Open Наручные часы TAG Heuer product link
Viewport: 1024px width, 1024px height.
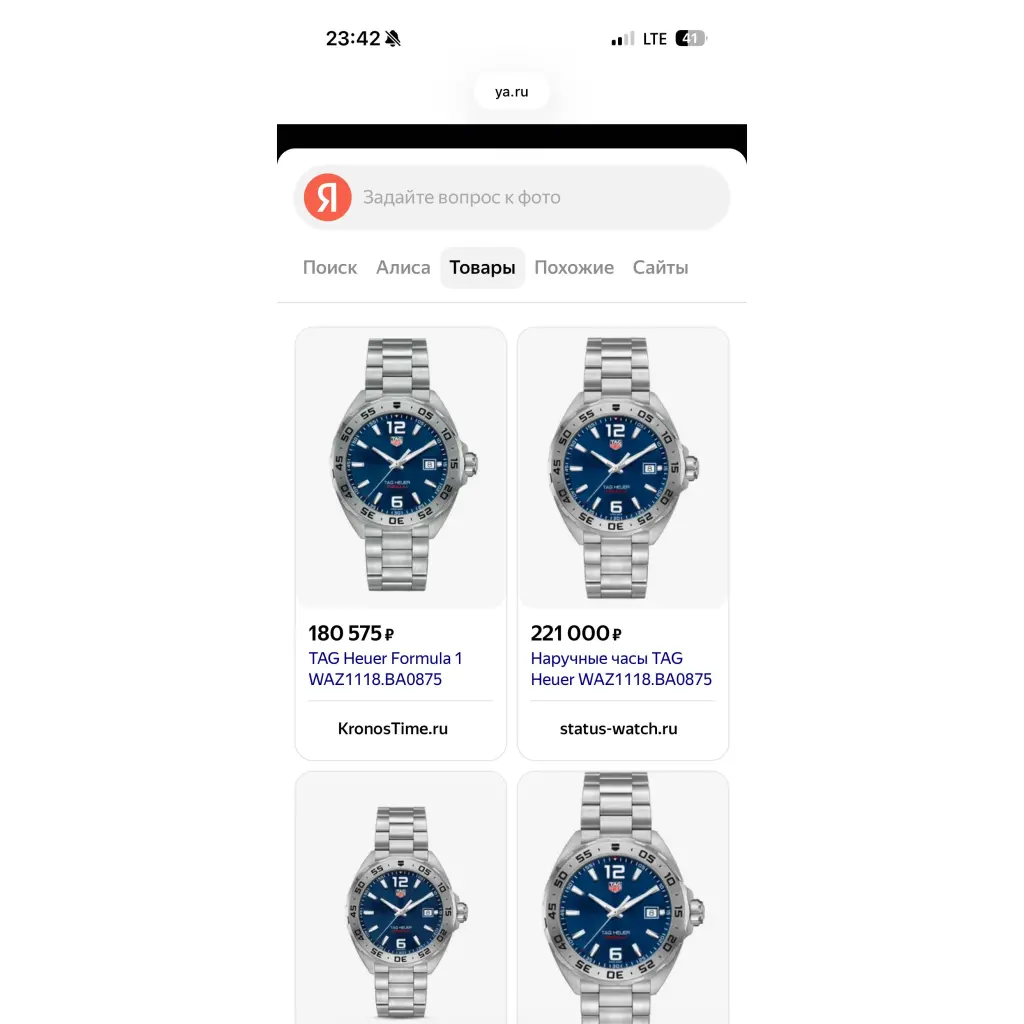click(x=621, y=669)
